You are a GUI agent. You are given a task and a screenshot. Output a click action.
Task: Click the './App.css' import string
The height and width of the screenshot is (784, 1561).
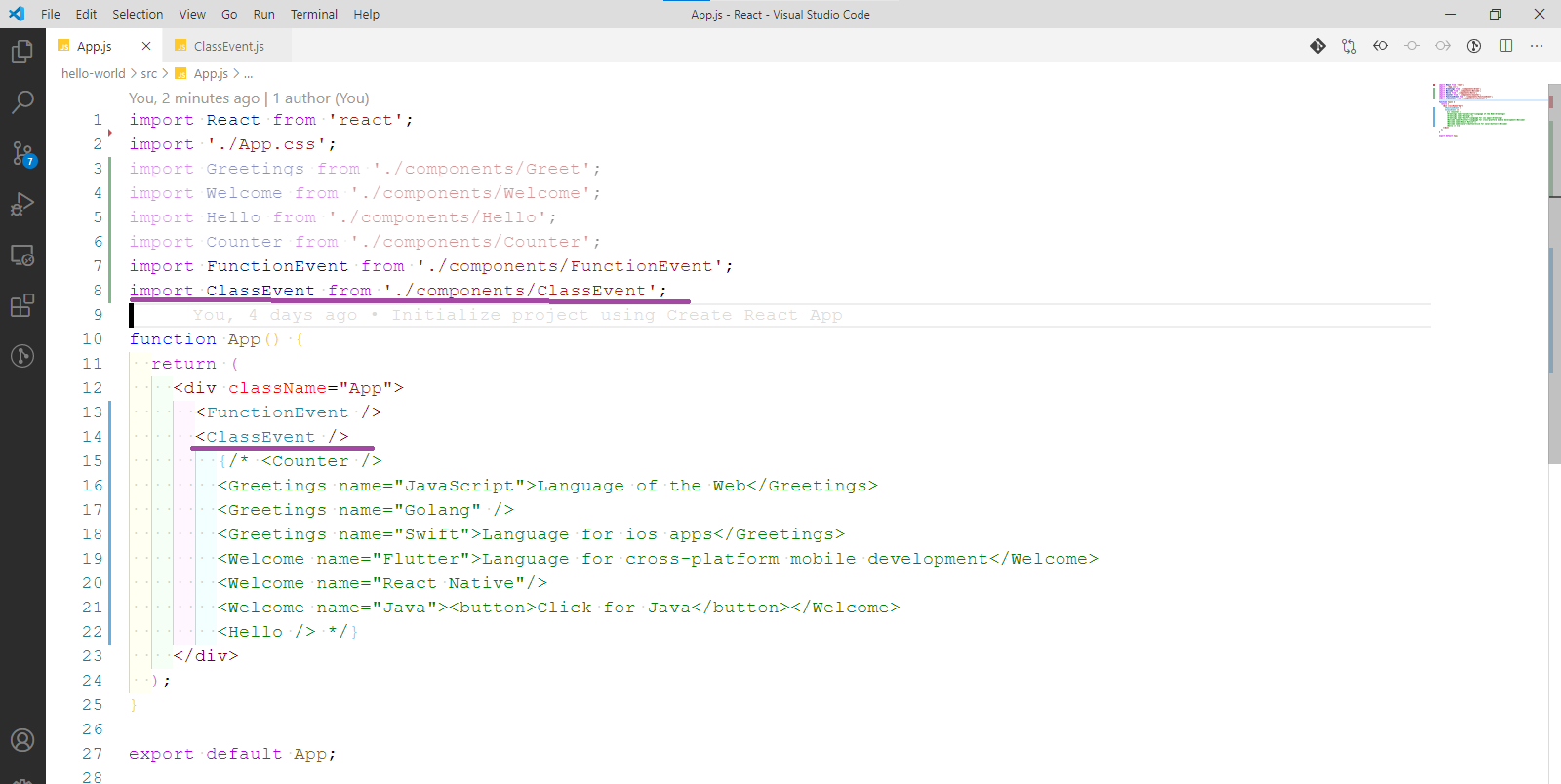pyautogui.click(x=266, y=144)
